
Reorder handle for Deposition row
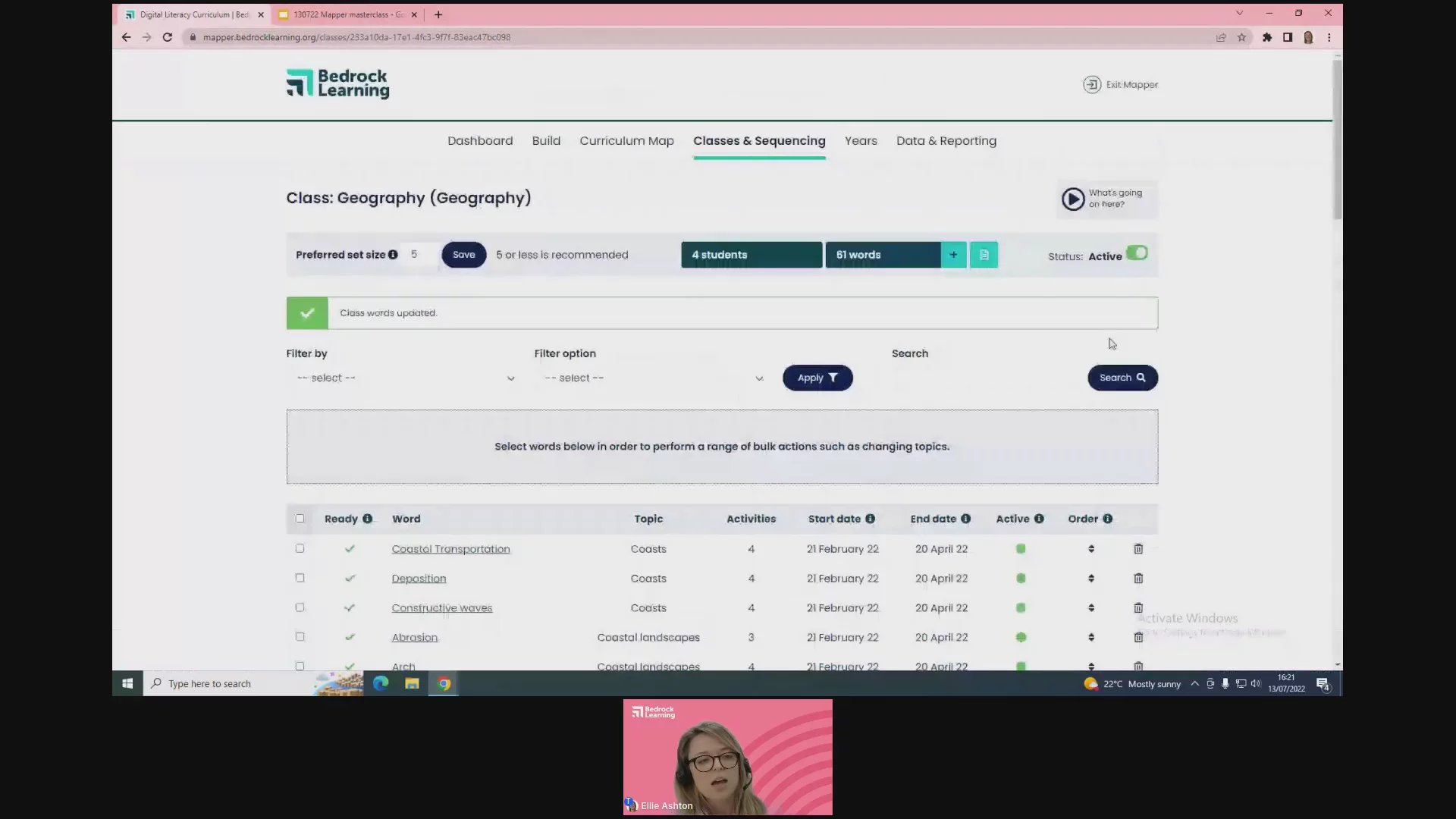1091,578
